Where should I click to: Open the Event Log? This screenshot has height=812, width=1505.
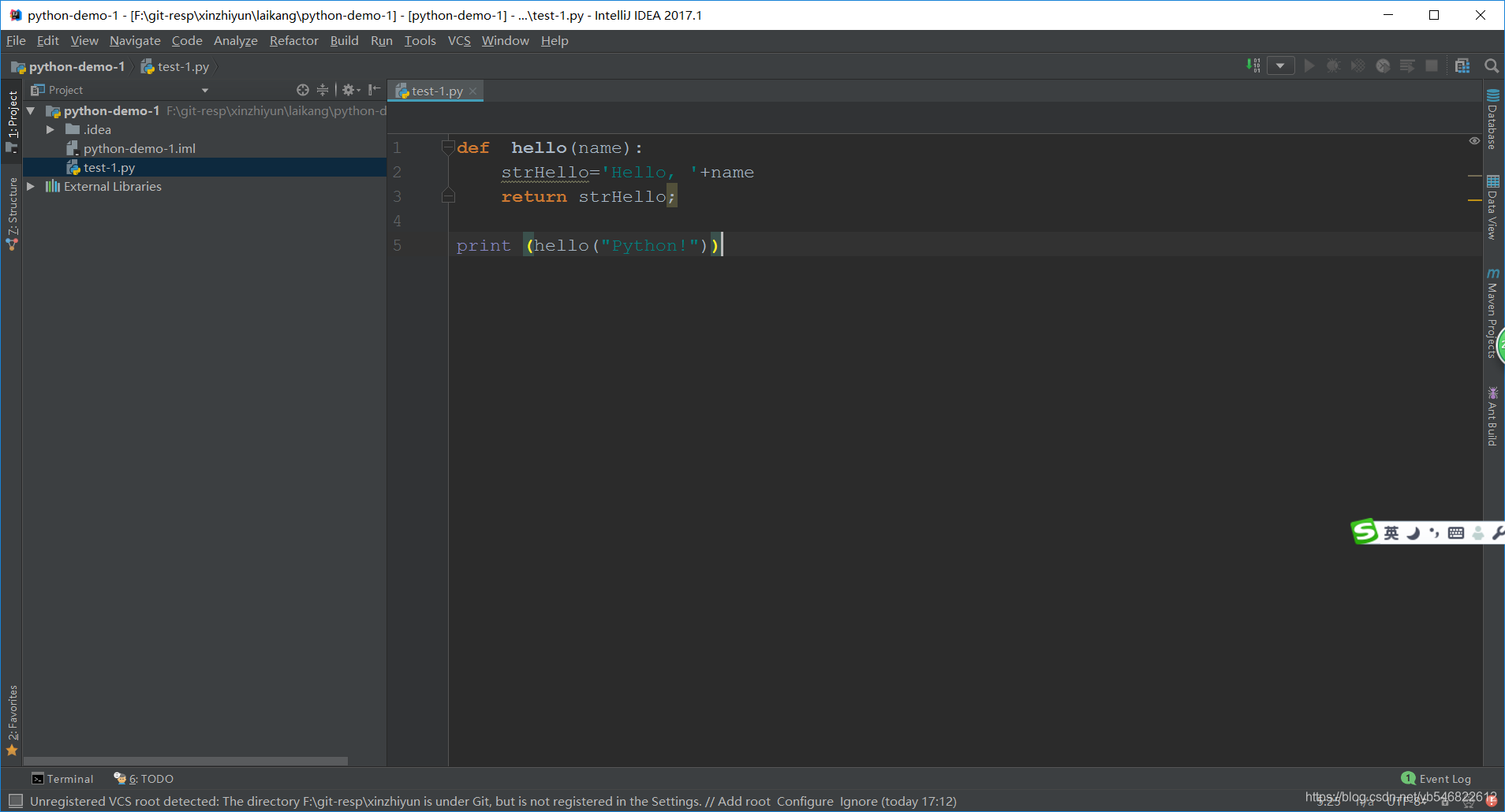pyautogui.click(x=1436, y=779)
